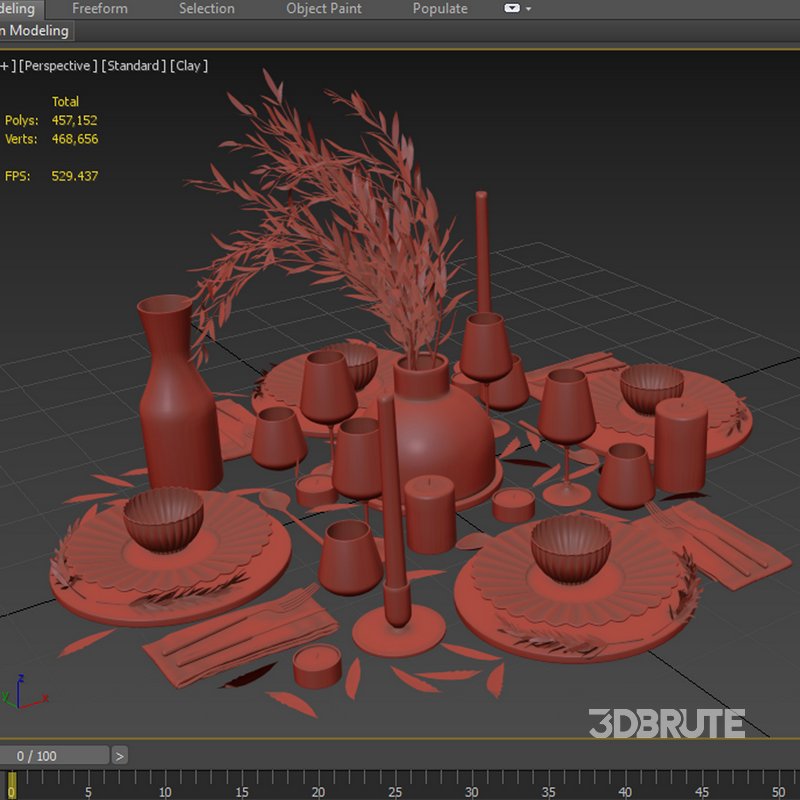Click frame 50 on the timeline ruler
800x800 pixels.
(780, 790)
